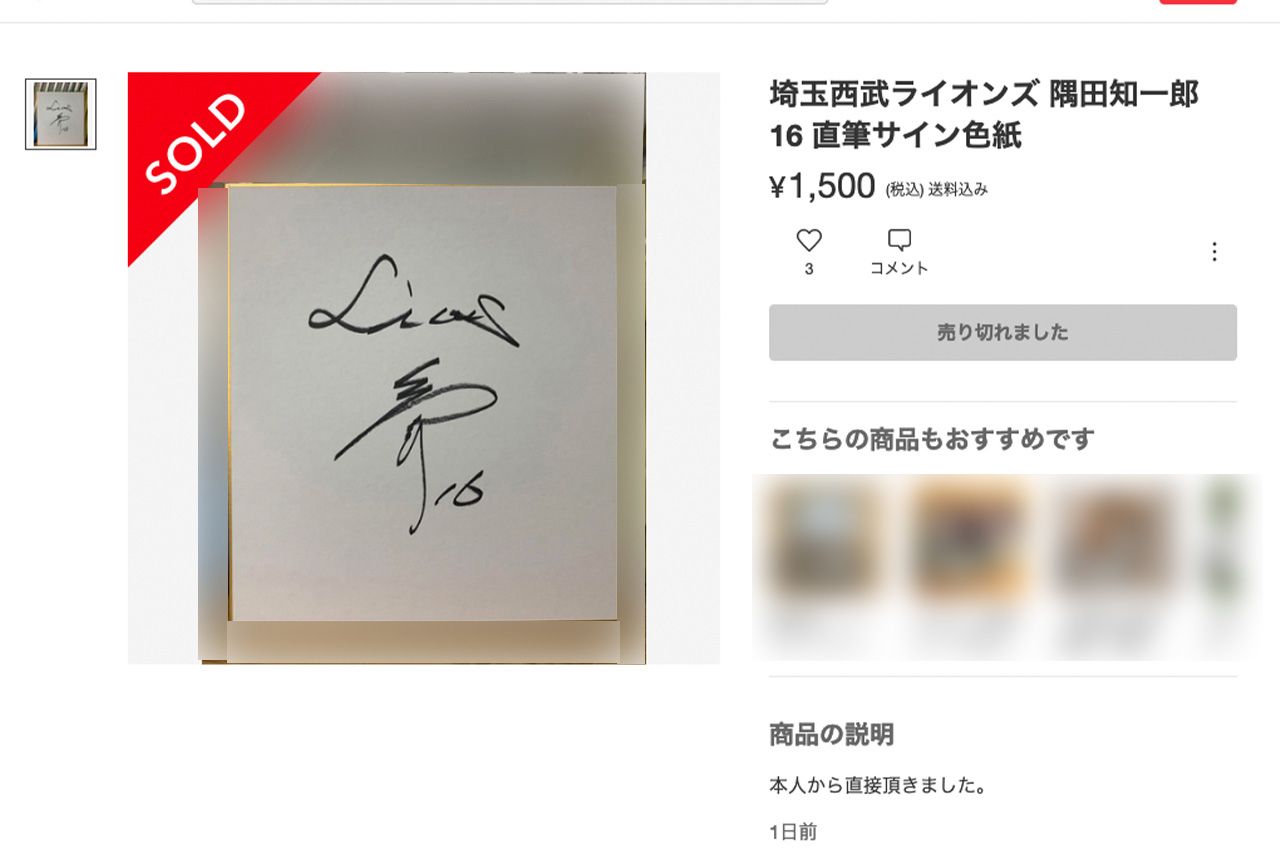Image resolution: width=1280 pixels, height=854 pixels.
Task: Click the red button in top right corner
Action: [x=1198, y=2]
